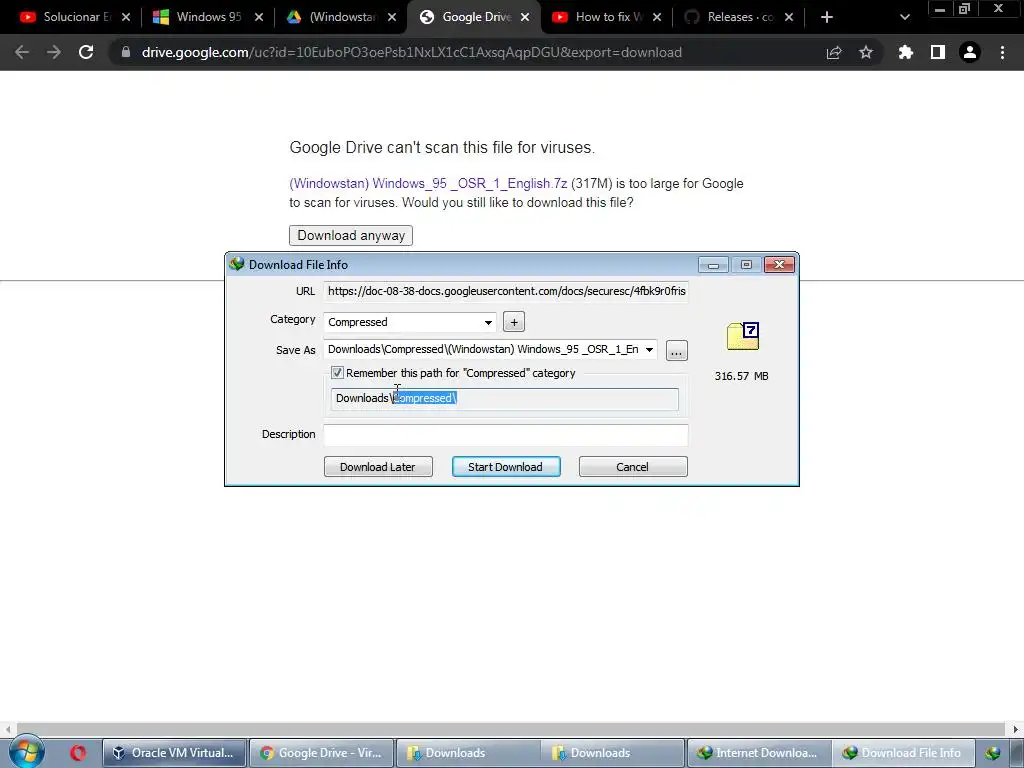Open the Chrome extensions puzzle icon
1024x768 pixels.
906,52
